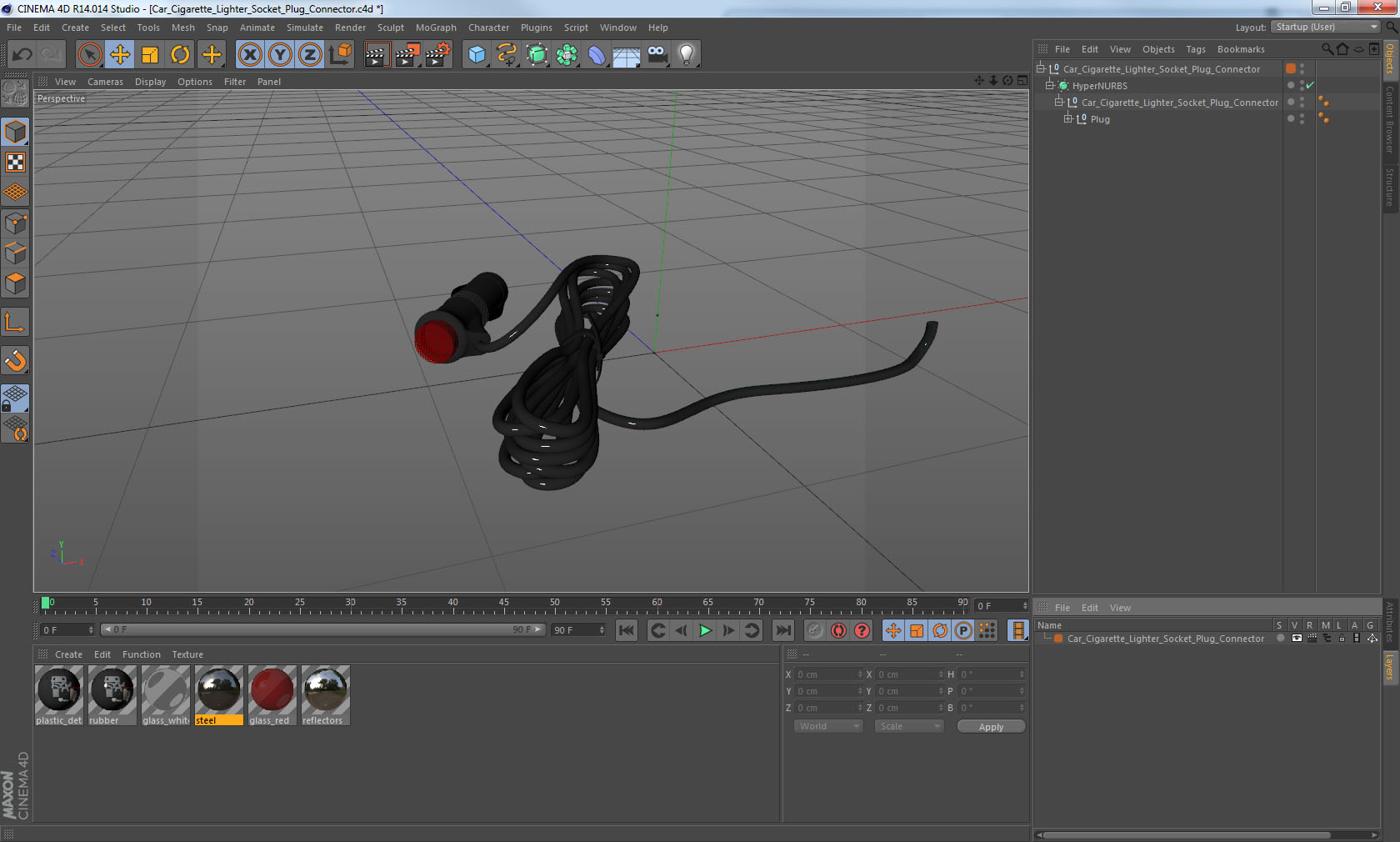This screenshot has width=1400, height=842.
Task: Toggle visibility dots of Plug object
Action: tap(1302, 119)
